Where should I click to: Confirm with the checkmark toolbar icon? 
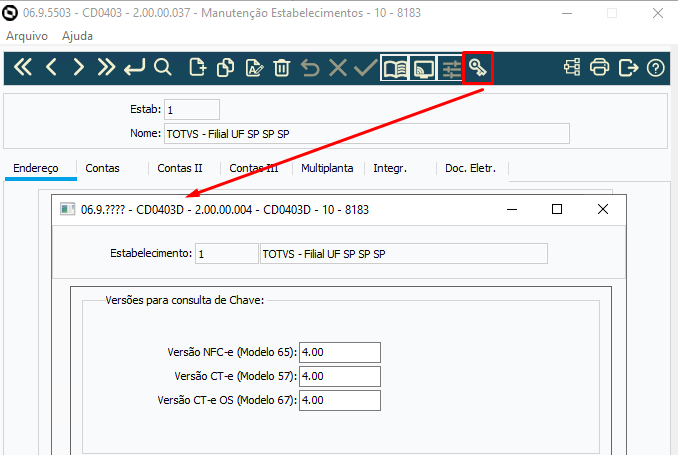366,68
